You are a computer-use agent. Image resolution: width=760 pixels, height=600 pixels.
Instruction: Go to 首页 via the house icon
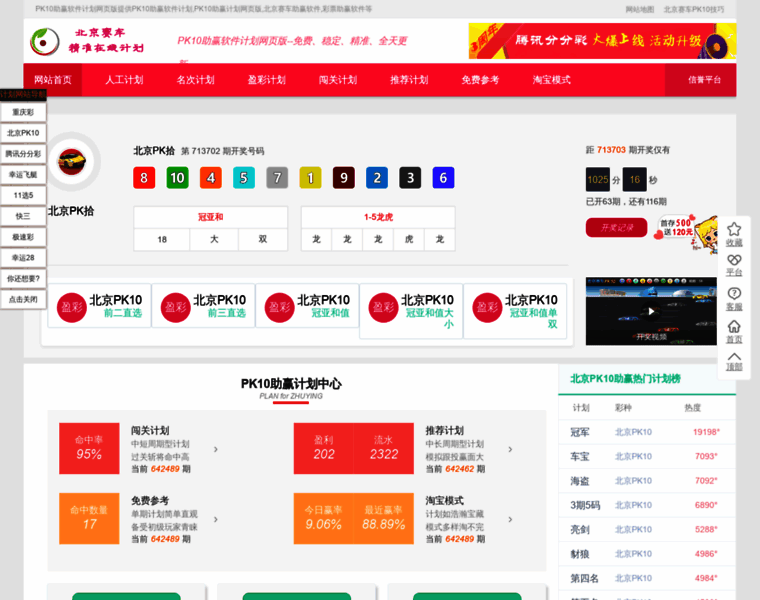click(734, 327)
